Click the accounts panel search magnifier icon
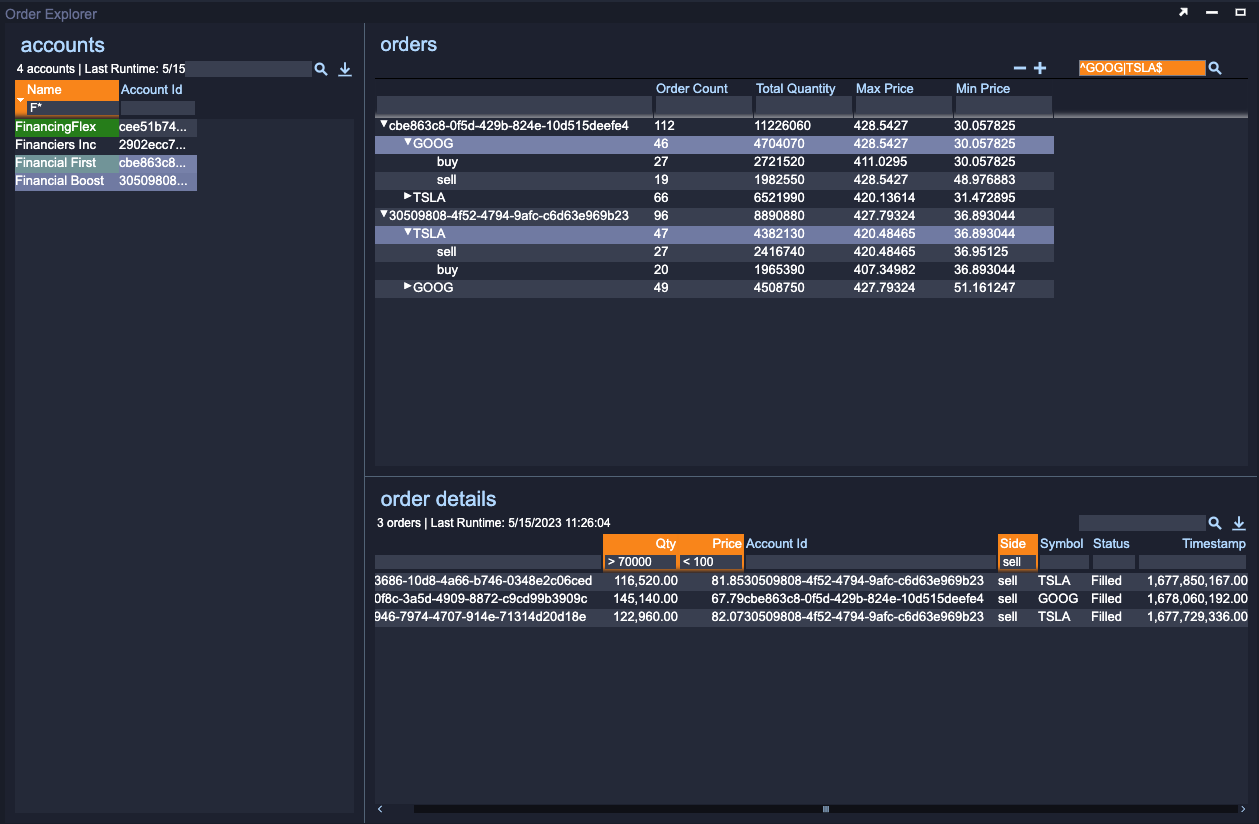Viewport: 1259px width, 824px height. 321,69
